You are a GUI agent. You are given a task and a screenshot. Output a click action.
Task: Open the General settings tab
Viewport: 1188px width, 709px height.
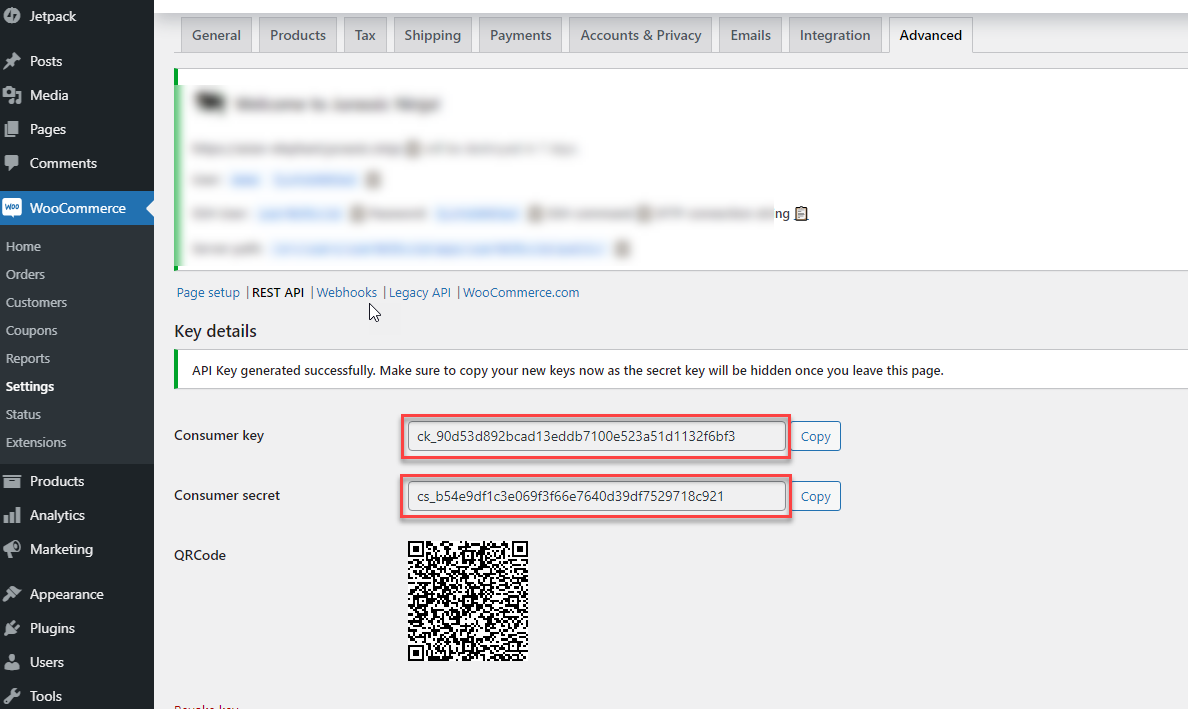pos(216,35)
